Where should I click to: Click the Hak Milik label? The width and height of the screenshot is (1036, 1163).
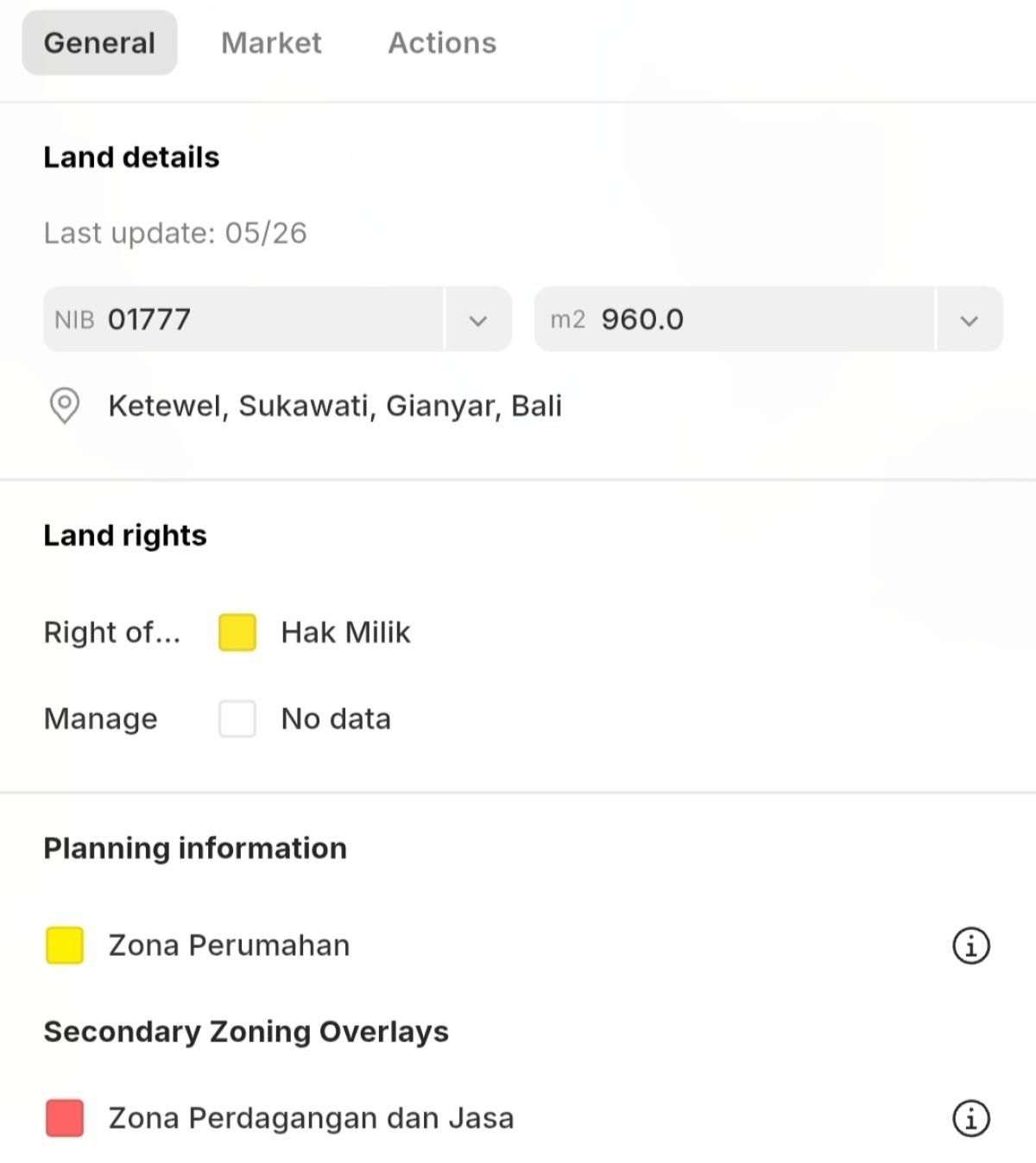click(x=345, y=632)
